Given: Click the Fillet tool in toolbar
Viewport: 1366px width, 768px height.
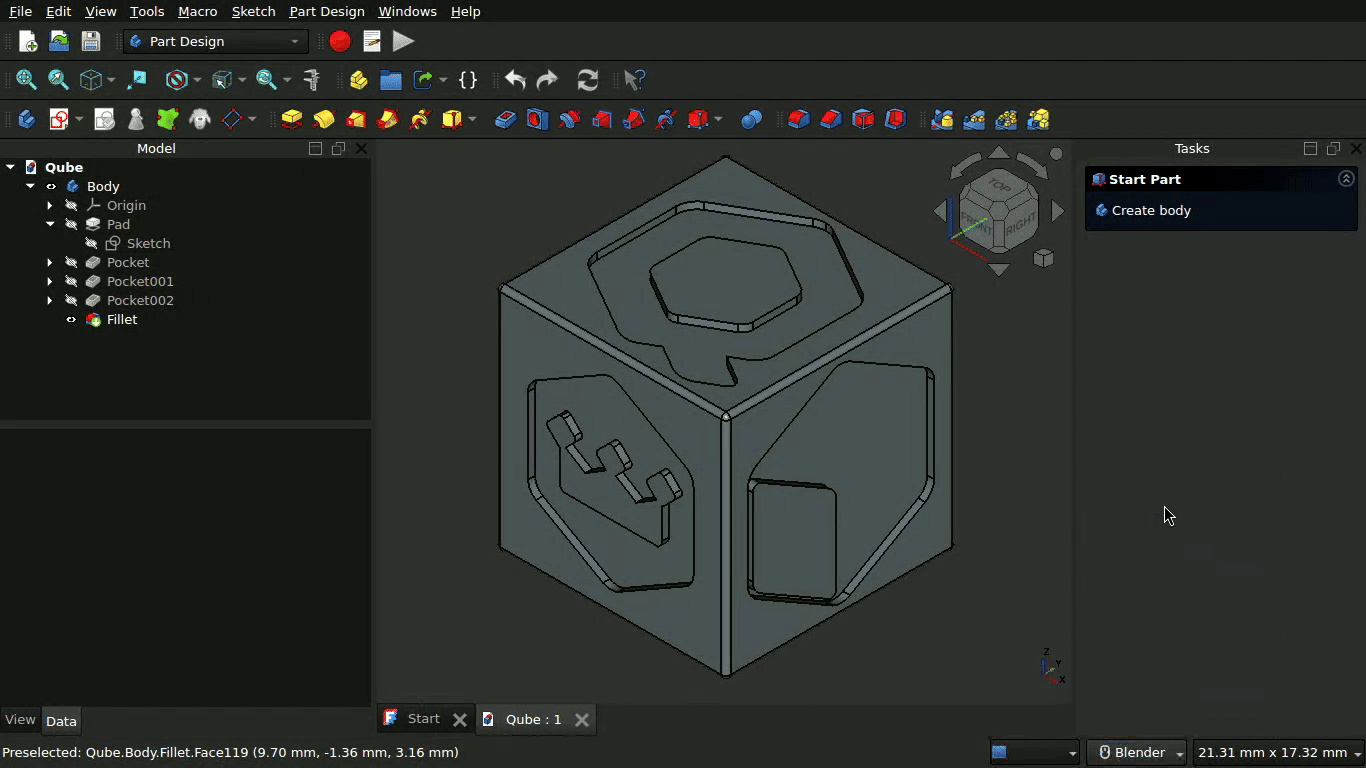Looking at the screenshot, I should point(798,120).
